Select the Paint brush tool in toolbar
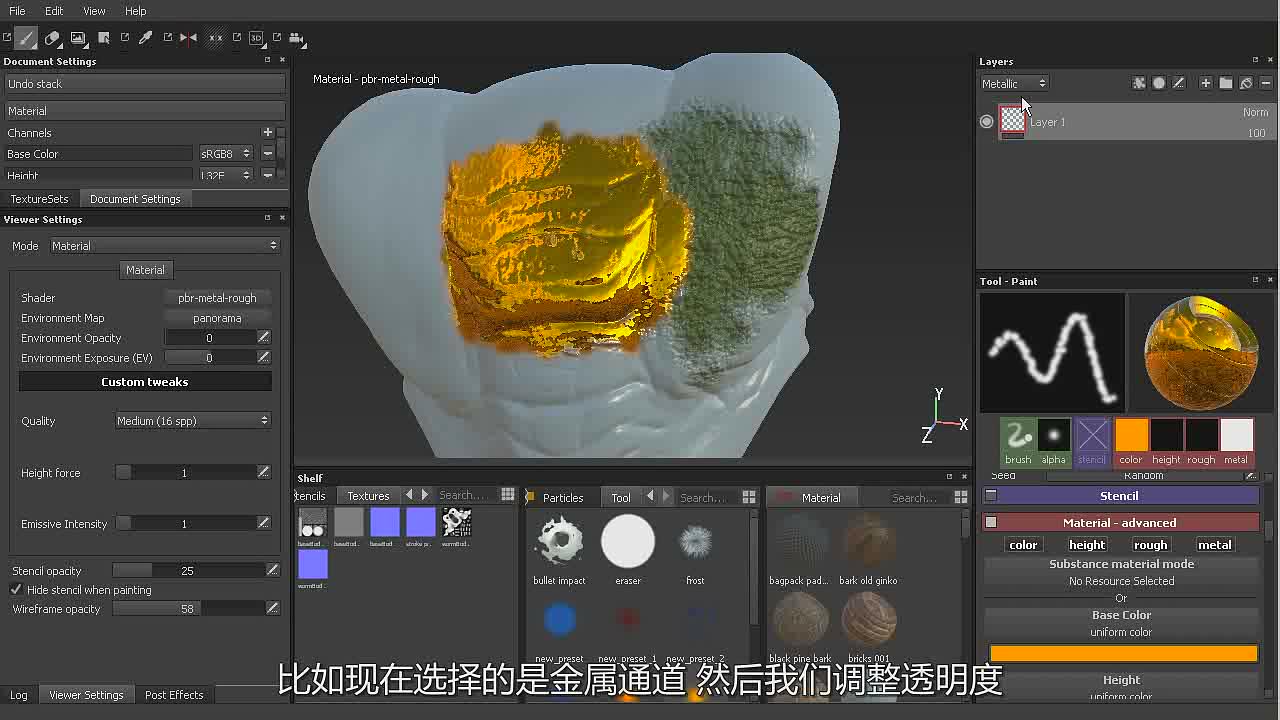1280x720 pixels. (x=27, y=38)
